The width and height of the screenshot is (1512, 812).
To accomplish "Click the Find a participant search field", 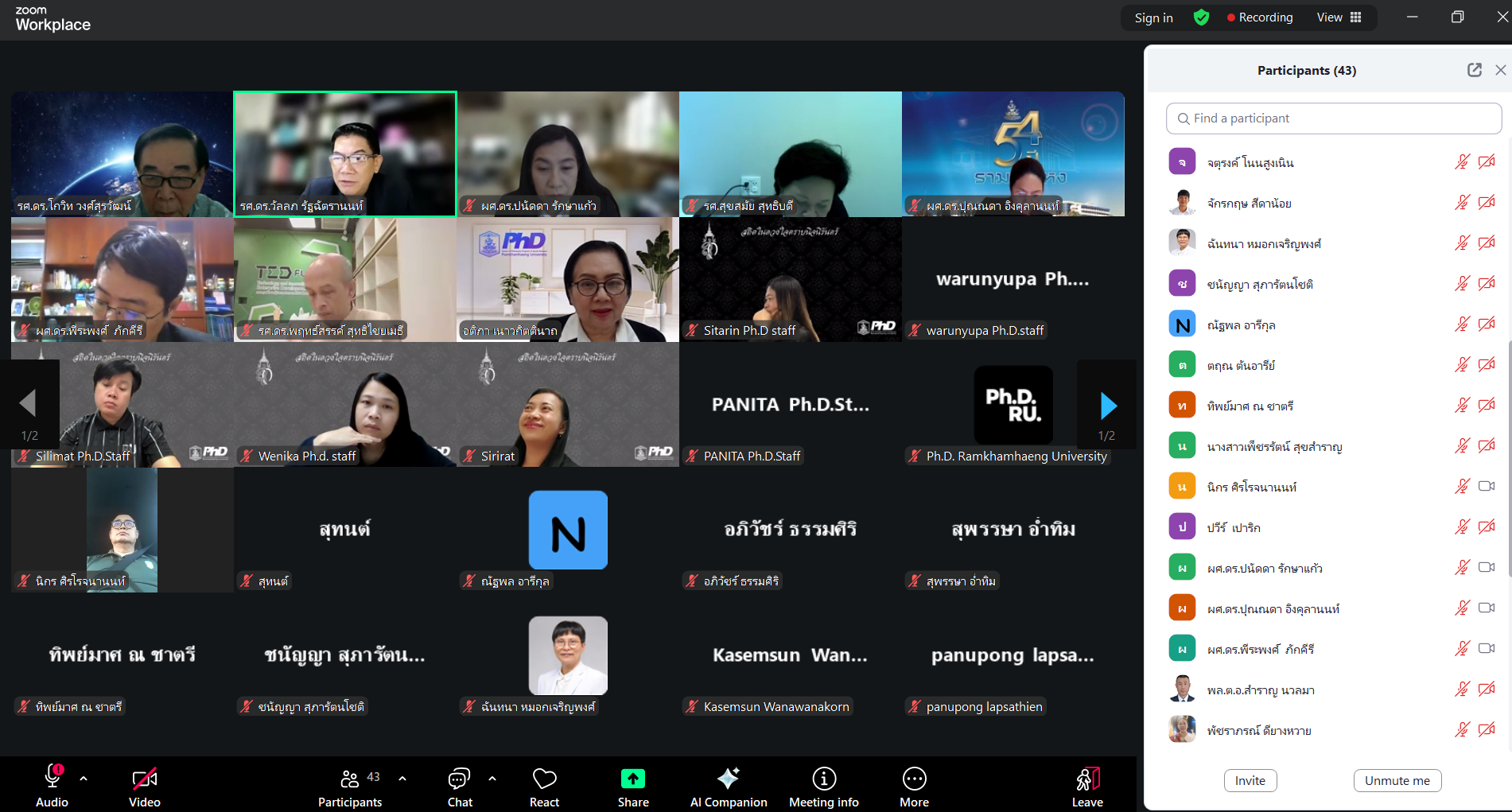I will 1334,118.
